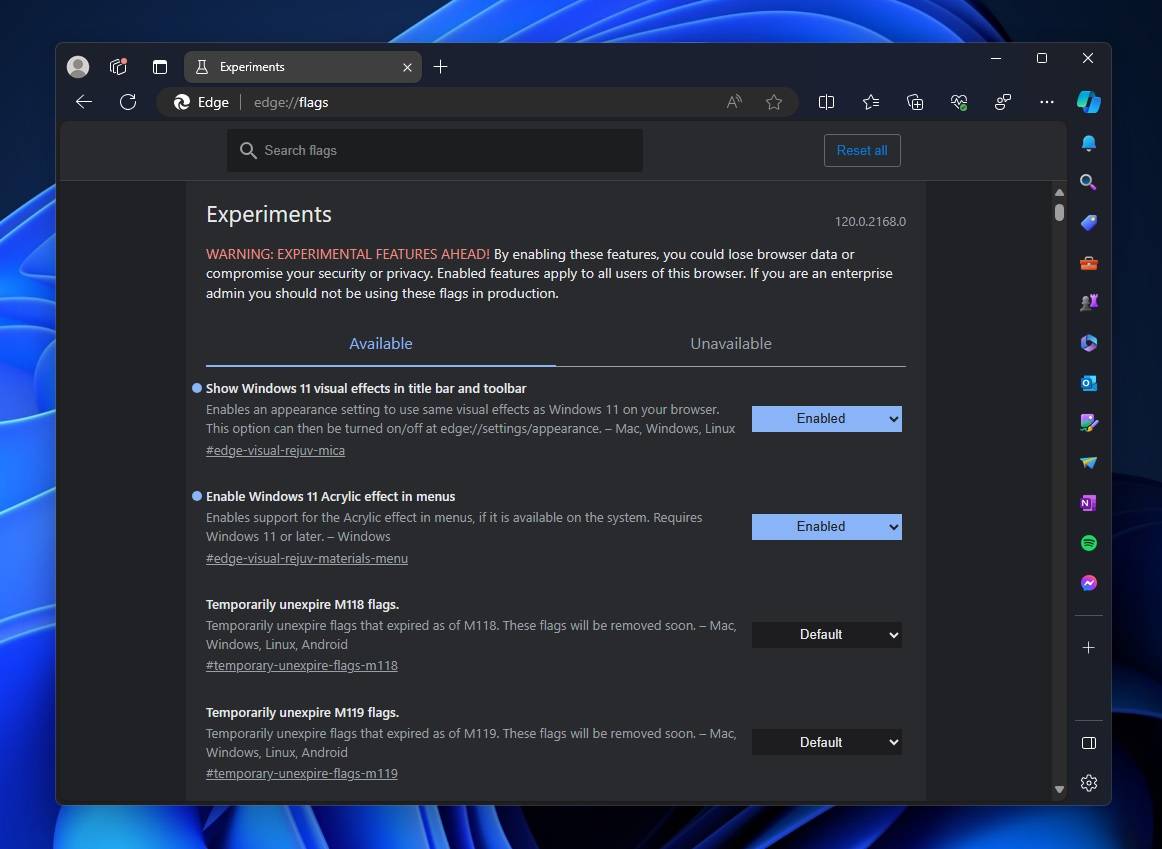The height and width of the screenshot is (849, 1162).
Task: Launch Messenger from the sidebar
Action: (1089, 582)
